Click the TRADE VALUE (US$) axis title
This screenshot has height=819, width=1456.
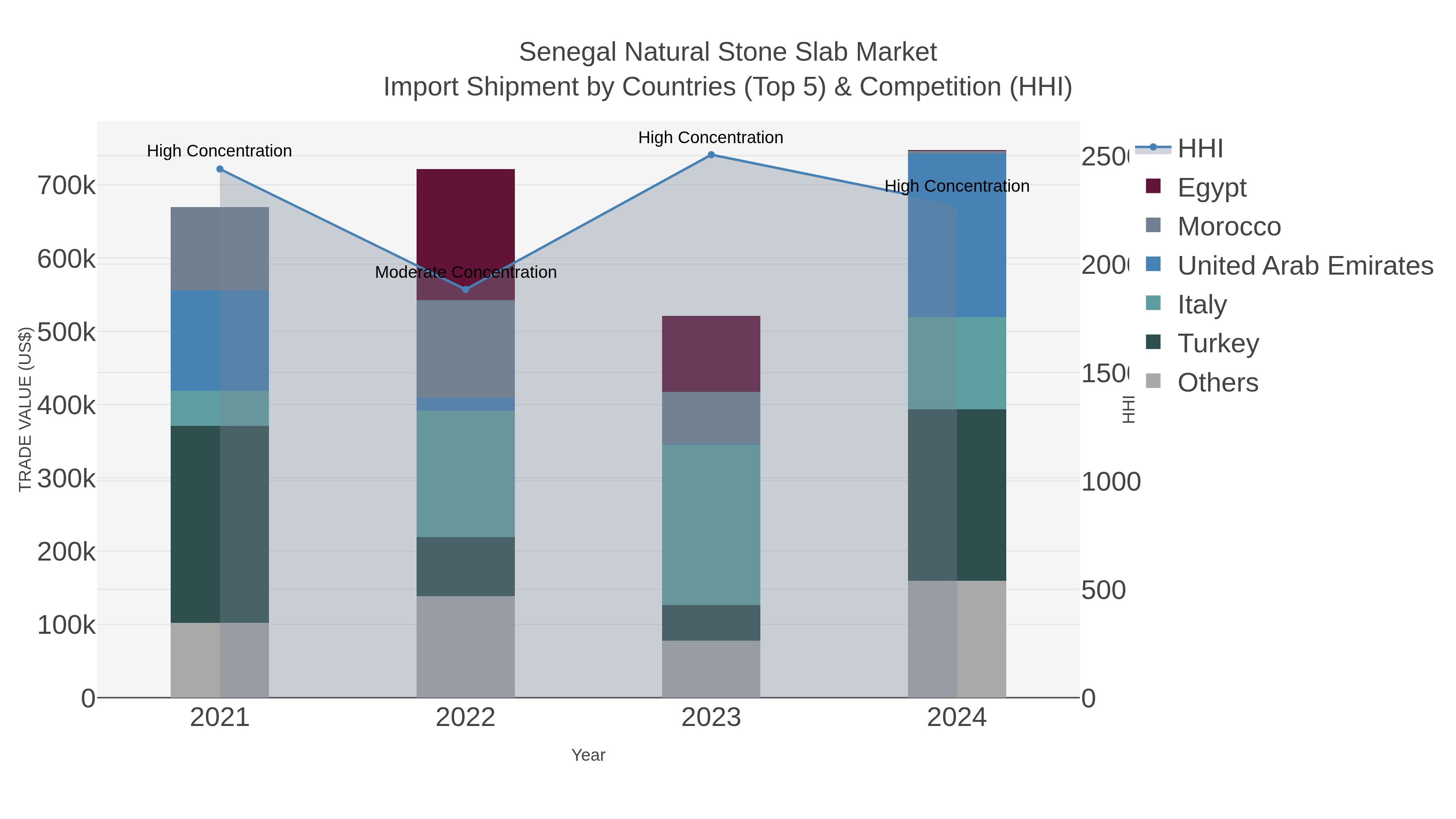pos(25,409)
